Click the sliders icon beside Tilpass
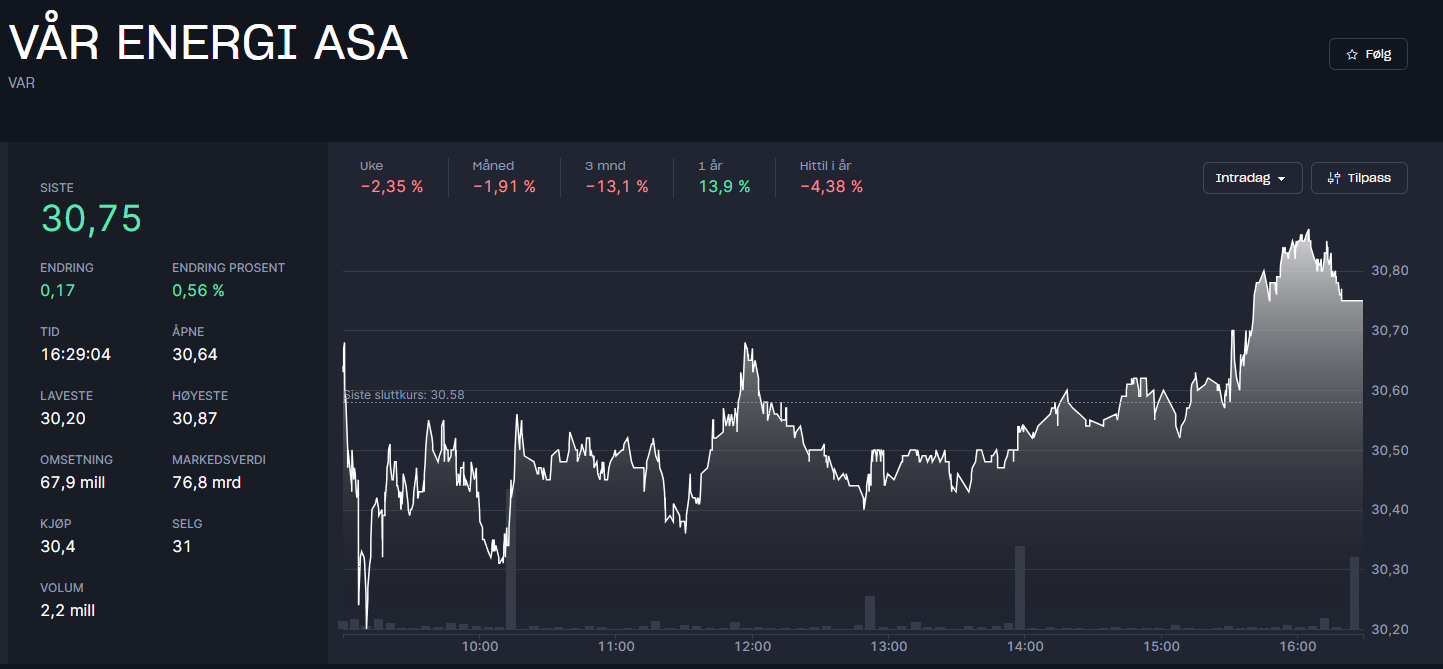1443x669 pixels. 1334,178
